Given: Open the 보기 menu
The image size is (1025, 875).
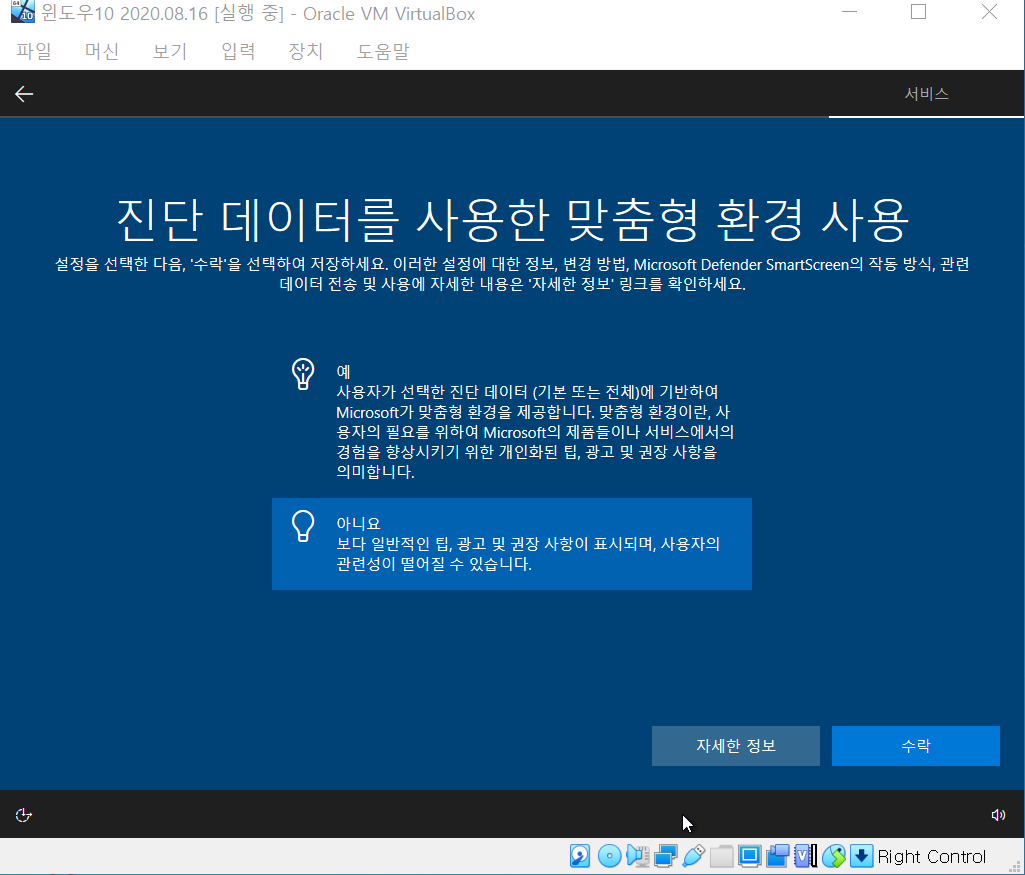Looking at the screenshot, I should tap(170, 51).
